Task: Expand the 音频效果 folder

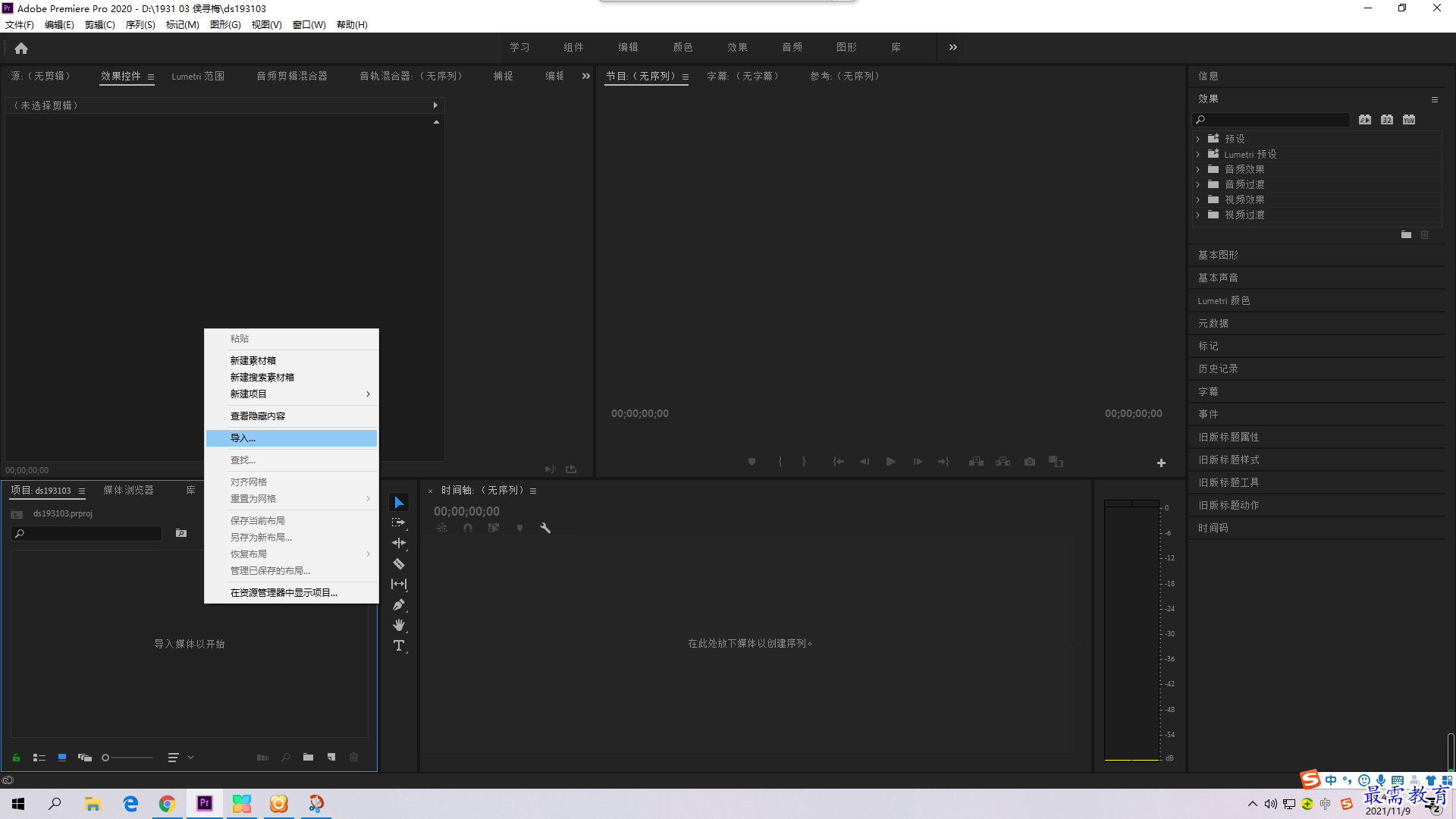Action: pos(1198,169)
